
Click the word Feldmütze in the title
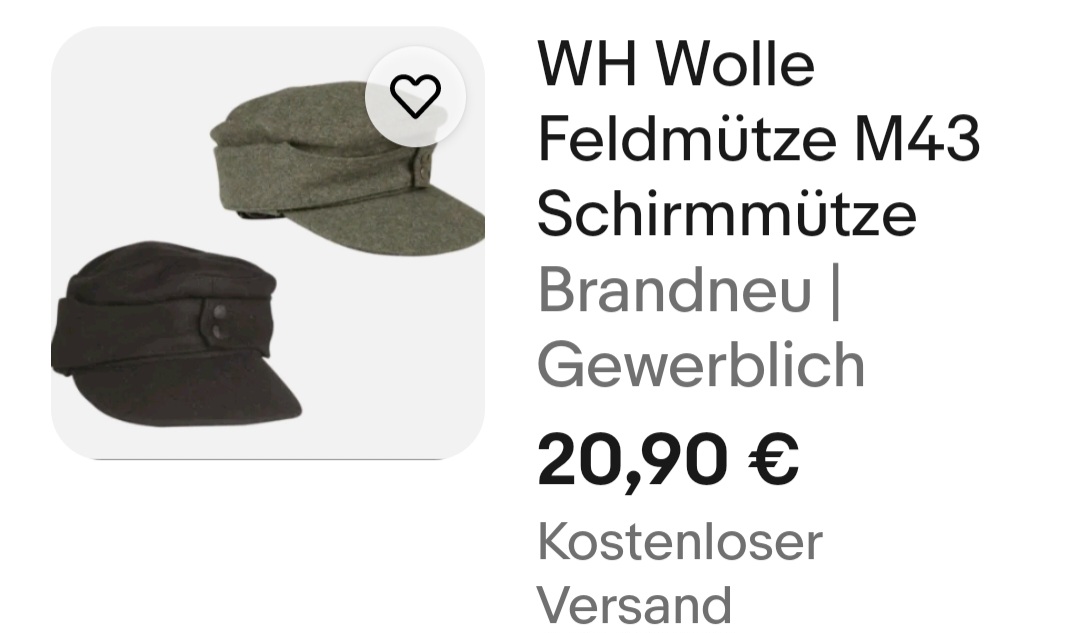click(687, 140)
